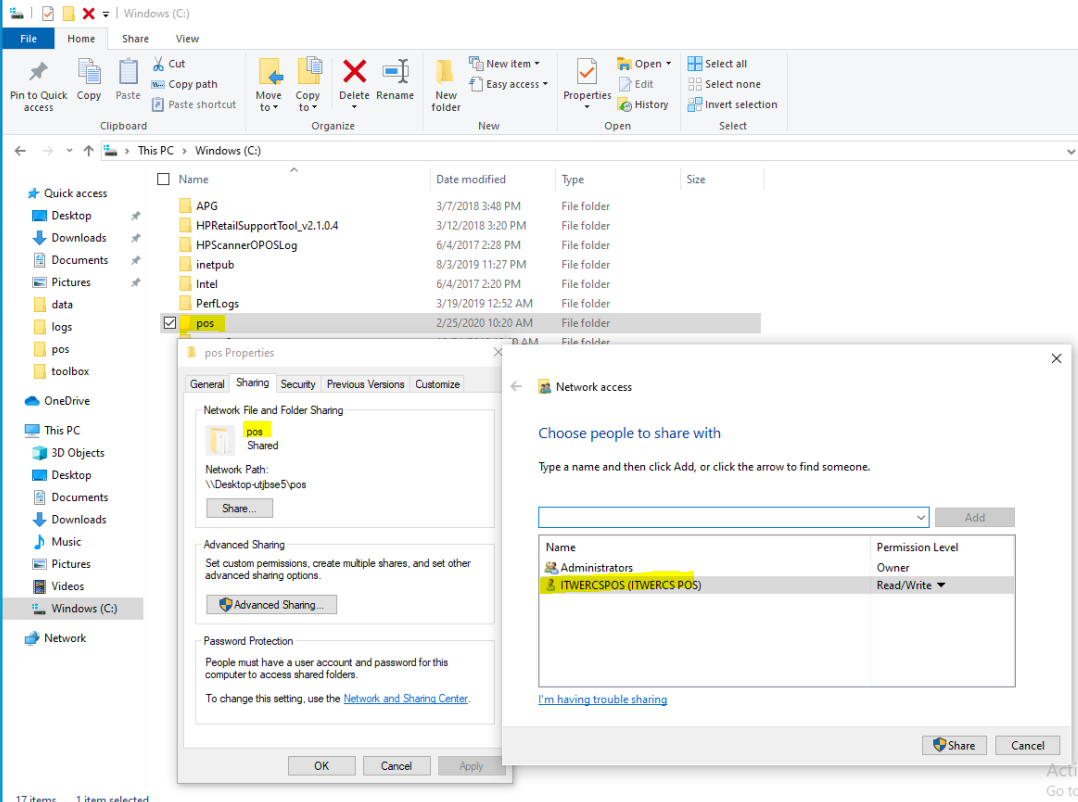Viewport: 1078px width, 802px height.
Task: Open the I'm having trouble sharing link
Action: [x=602, y=700]
